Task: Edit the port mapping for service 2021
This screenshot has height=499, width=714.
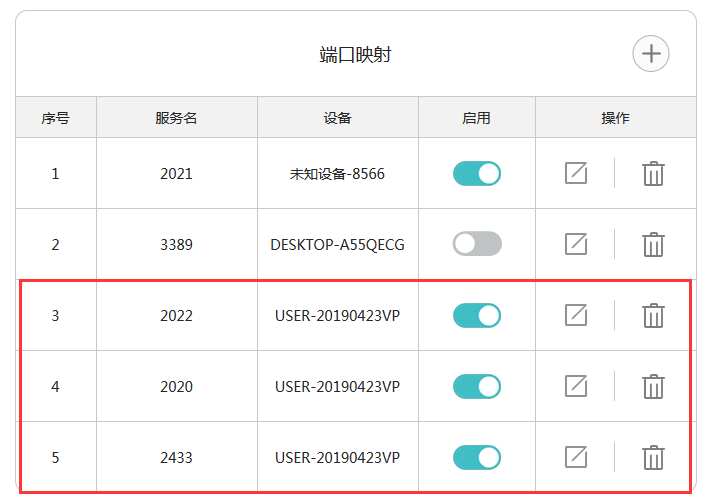Action: [x=576, y=173]
